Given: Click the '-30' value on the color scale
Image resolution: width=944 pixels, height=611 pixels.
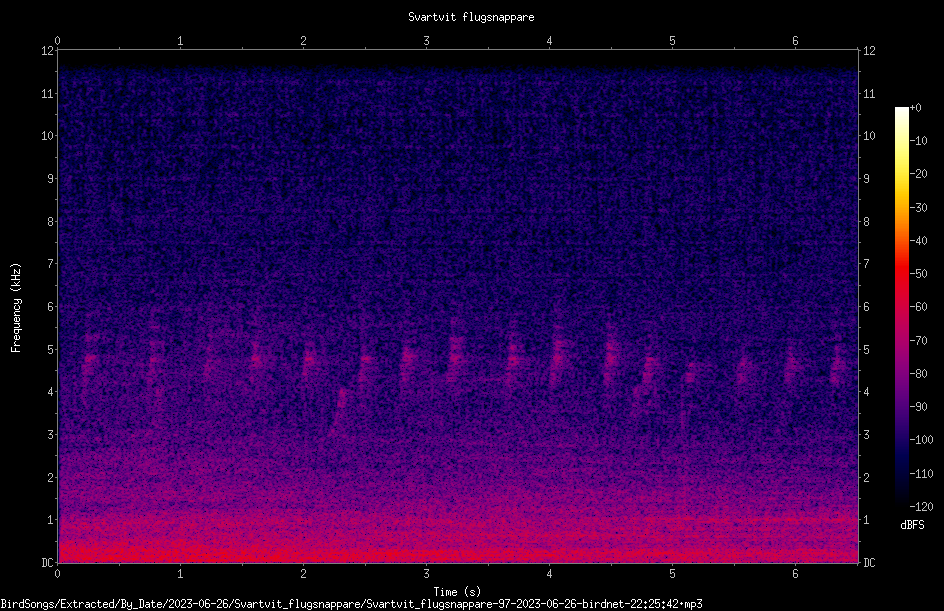Looking at the screenshot, I should coord(919,208).
